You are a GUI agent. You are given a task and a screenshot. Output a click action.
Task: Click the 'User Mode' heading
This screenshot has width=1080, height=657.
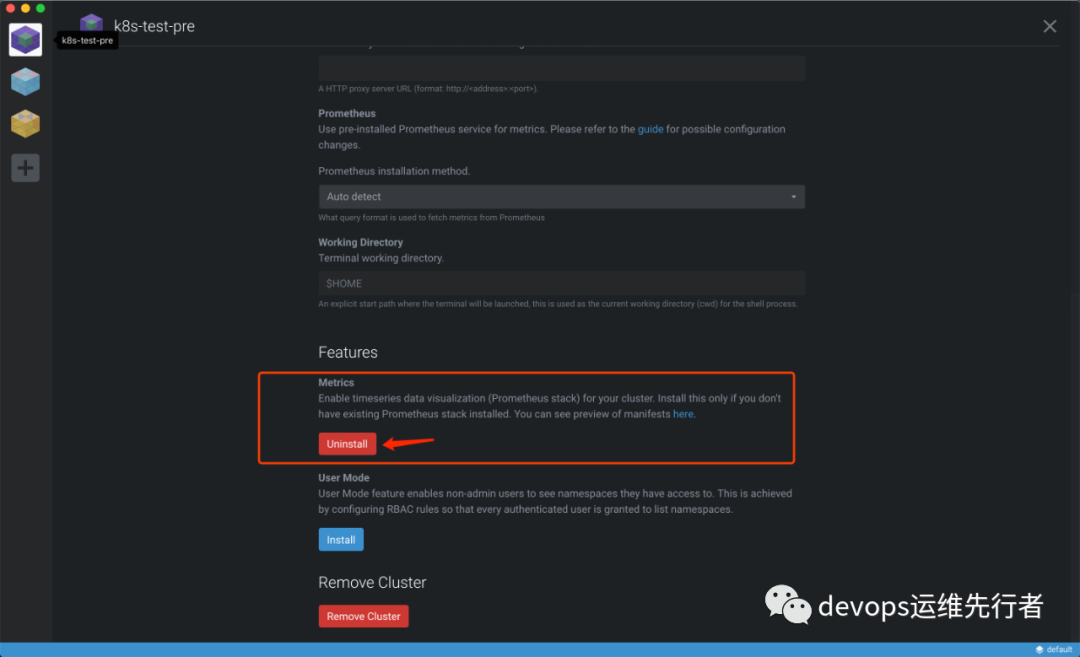click(x=344, y=478)
